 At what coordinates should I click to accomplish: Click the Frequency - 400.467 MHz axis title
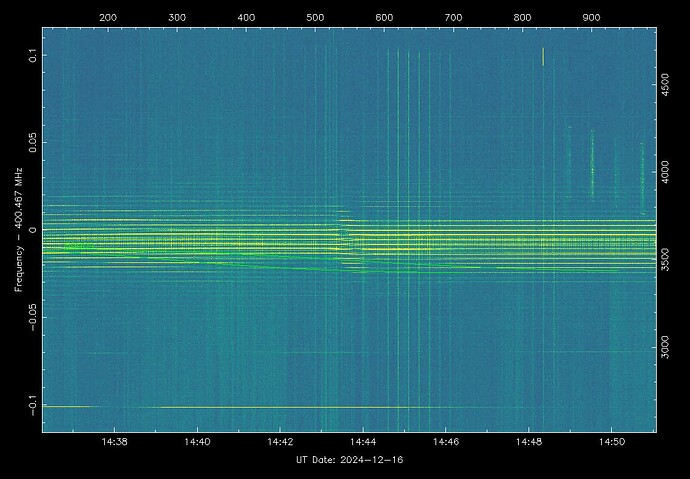[x=18, y=230]
